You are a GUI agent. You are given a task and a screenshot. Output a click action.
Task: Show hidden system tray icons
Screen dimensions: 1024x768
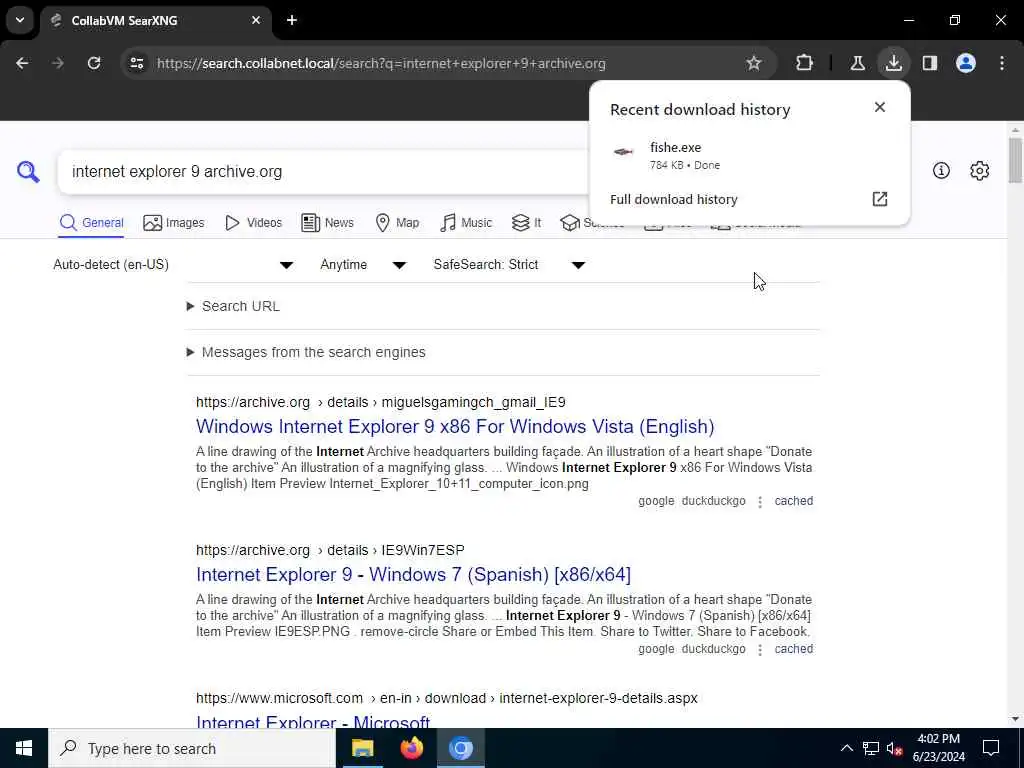pos(846,748)
